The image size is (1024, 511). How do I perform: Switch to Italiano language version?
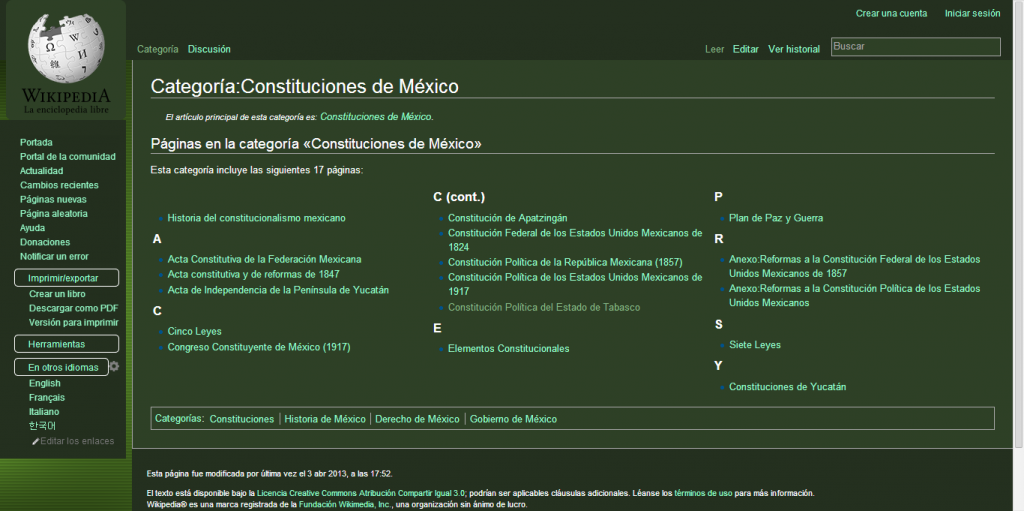coord(44,412)
